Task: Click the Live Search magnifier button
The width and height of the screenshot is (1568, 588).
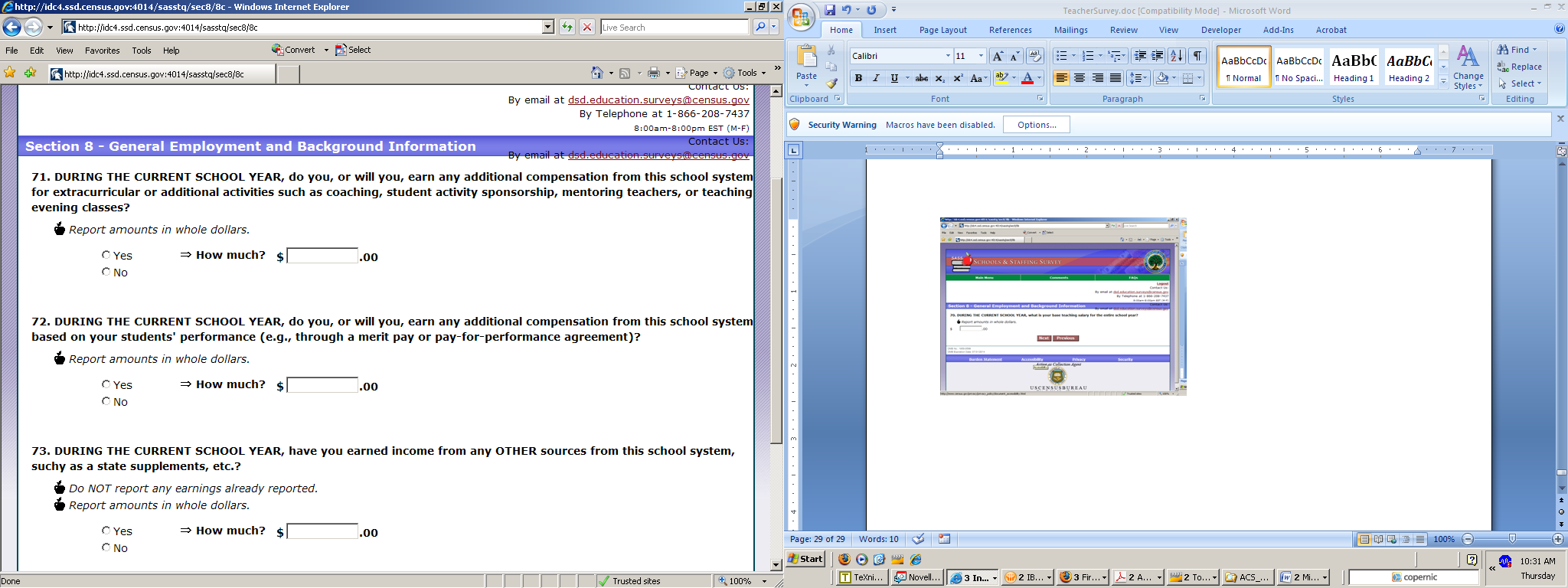Action: pyautogui.click(x=759, y=27)
